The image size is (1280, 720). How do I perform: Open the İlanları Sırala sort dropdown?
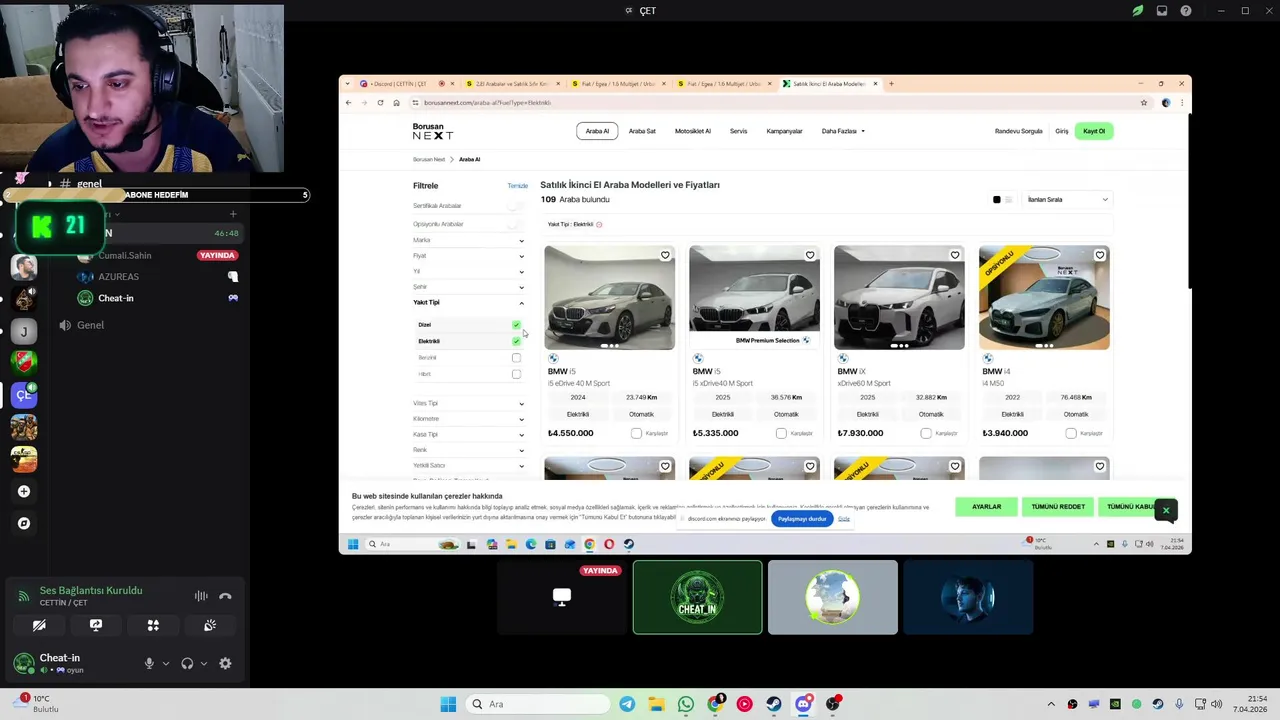(1067, 199)
